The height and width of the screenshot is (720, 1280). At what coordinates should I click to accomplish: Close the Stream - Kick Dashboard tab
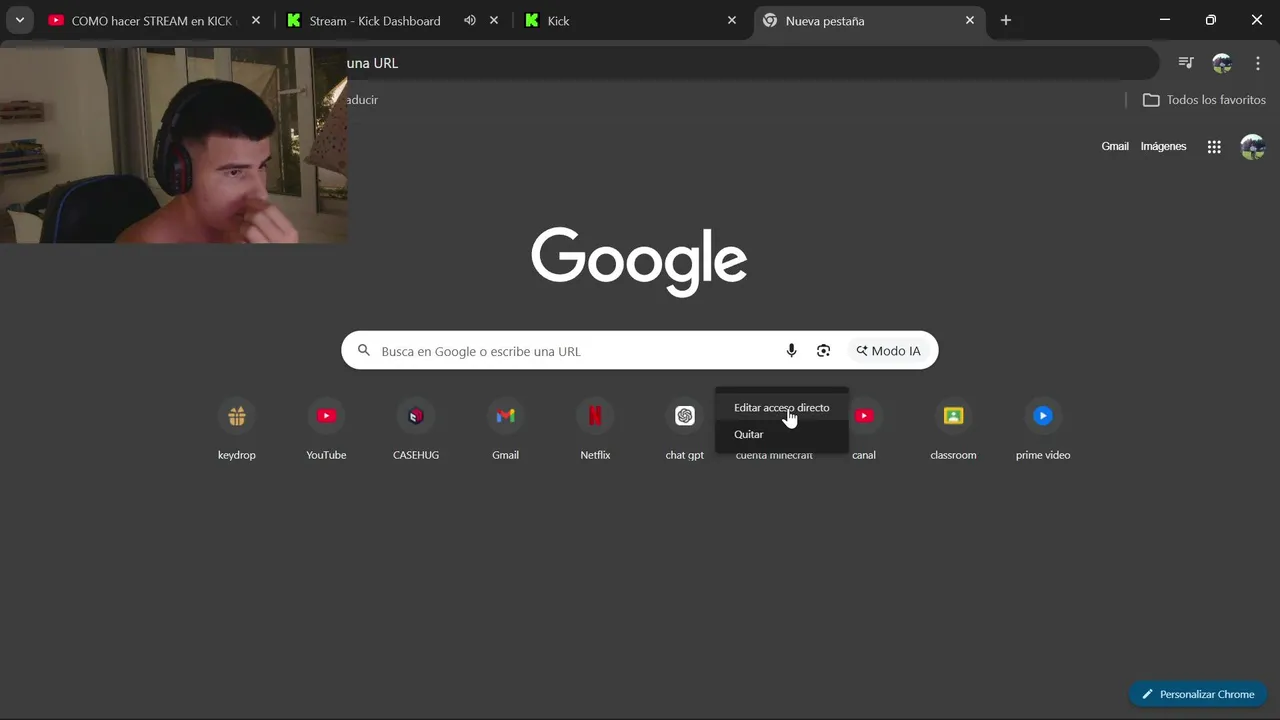click(494, 20)
